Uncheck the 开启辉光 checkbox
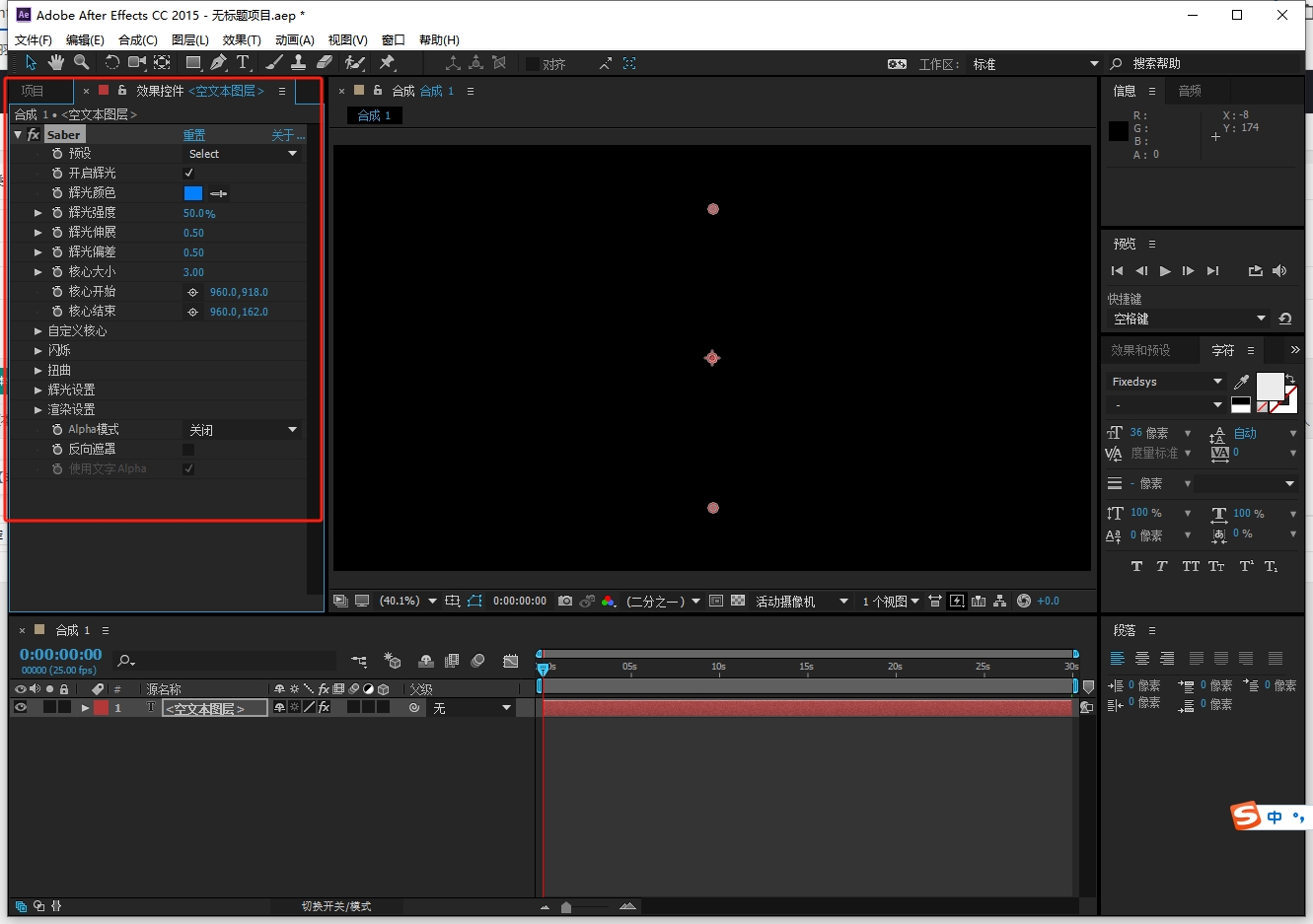 click(x=188, y=174)
